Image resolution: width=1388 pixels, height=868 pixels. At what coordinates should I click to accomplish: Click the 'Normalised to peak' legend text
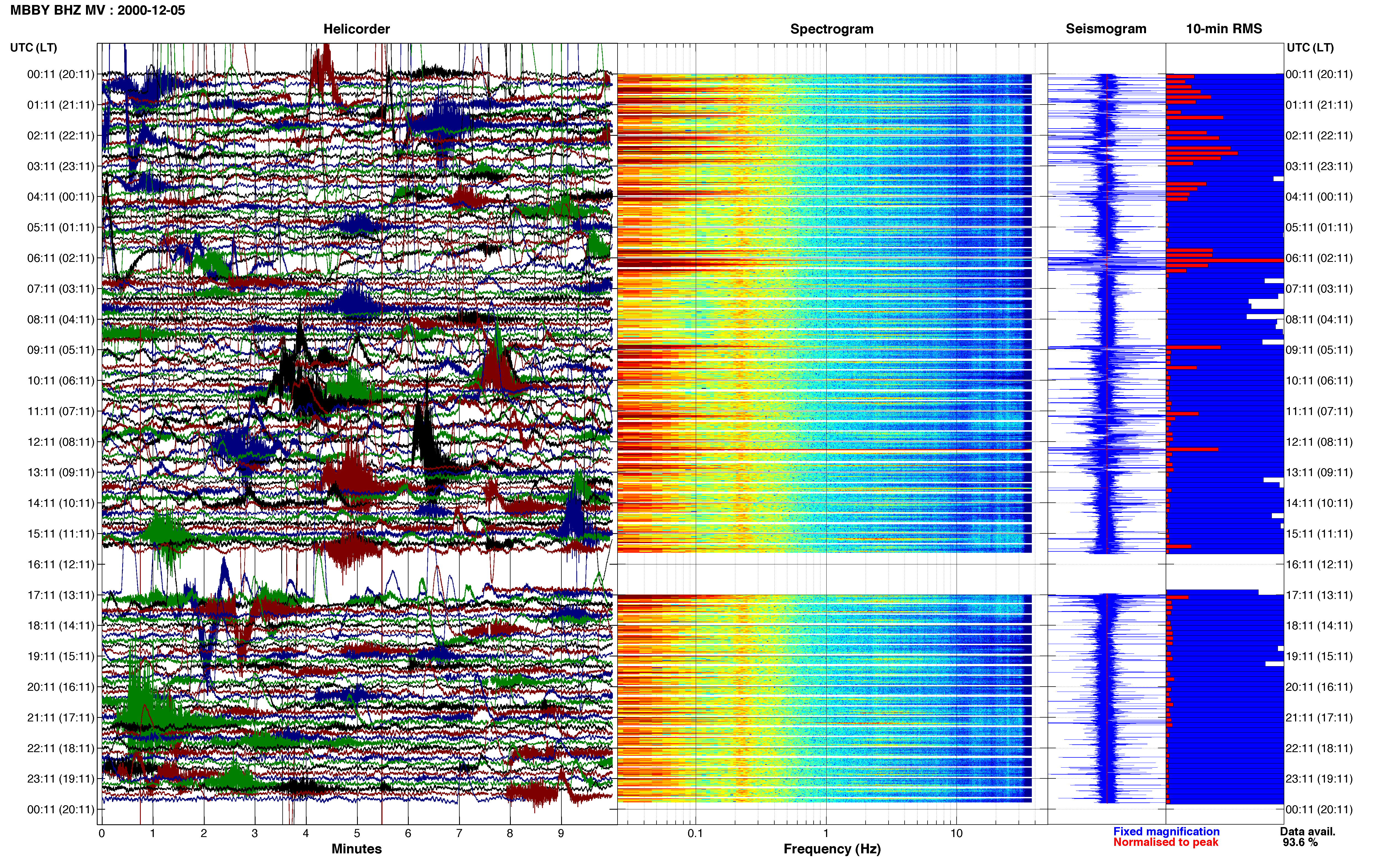tap(1165, 842)
